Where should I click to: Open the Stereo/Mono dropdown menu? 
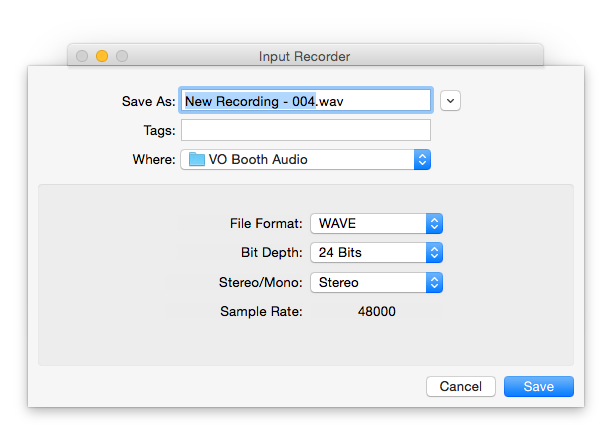tap(376, 282)
